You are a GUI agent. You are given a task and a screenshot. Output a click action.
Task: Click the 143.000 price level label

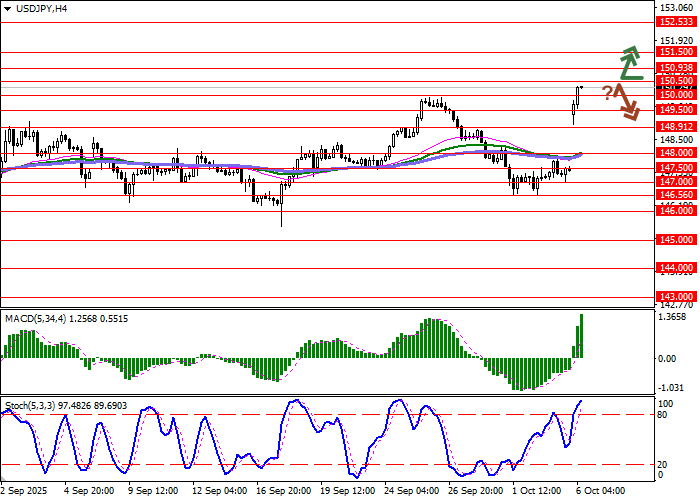676,297
